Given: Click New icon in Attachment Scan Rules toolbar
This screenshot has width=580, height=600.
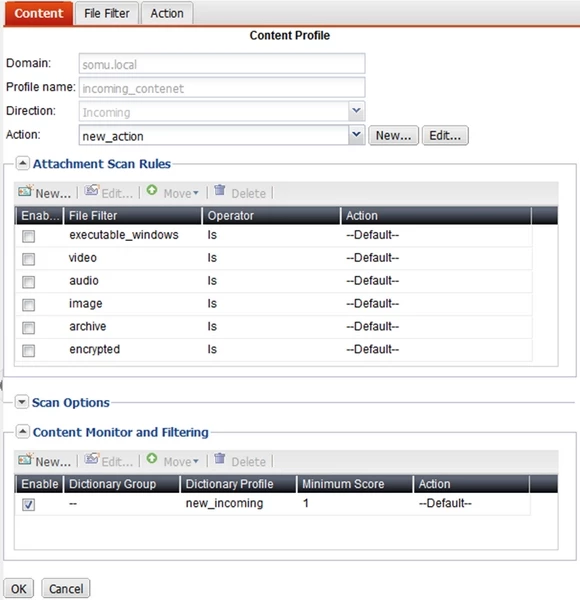Looking at the screenshot, I should point(25,191).
